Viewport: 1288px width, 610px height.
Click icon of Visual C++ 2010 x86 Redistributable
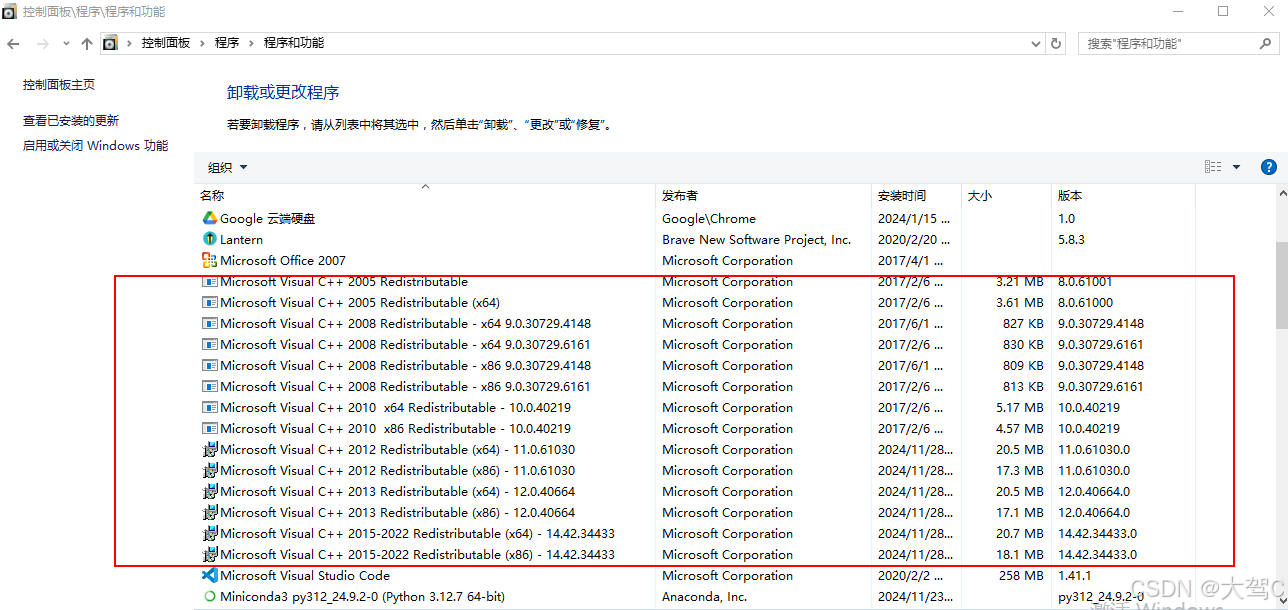(x=210, y=428)
